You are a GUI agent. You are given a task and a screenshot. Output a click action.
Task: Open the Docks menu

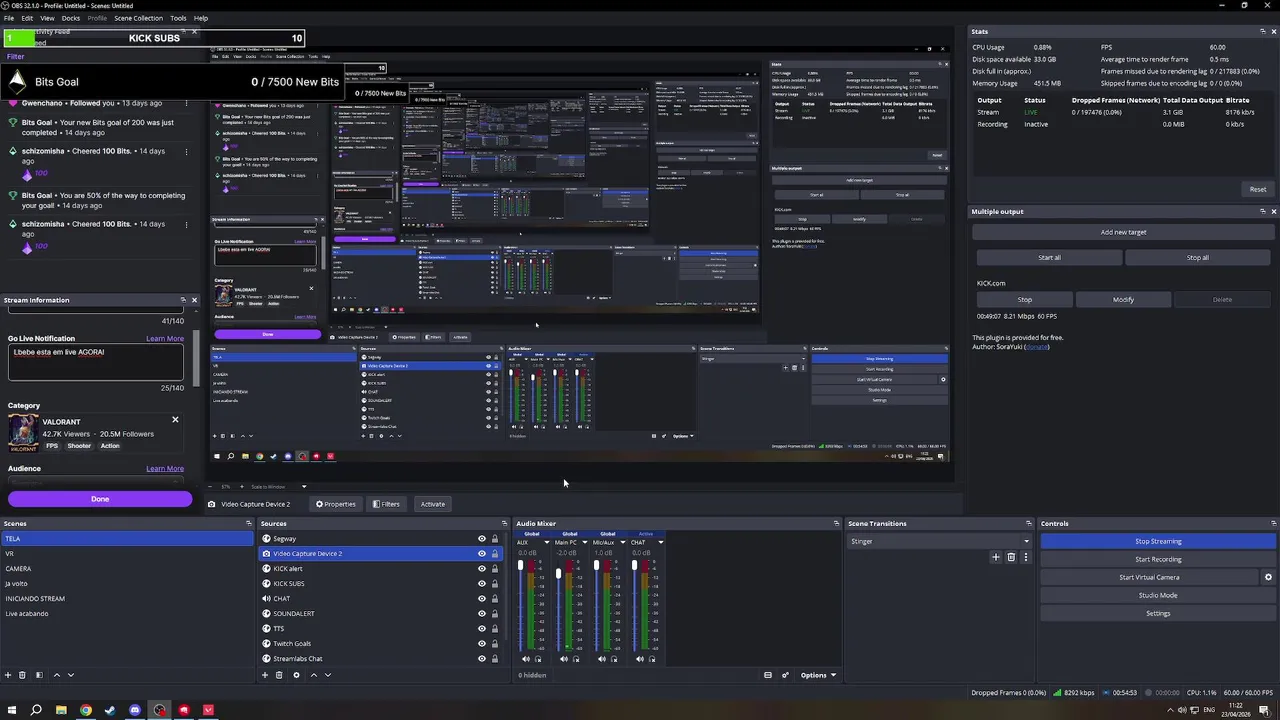71,18
